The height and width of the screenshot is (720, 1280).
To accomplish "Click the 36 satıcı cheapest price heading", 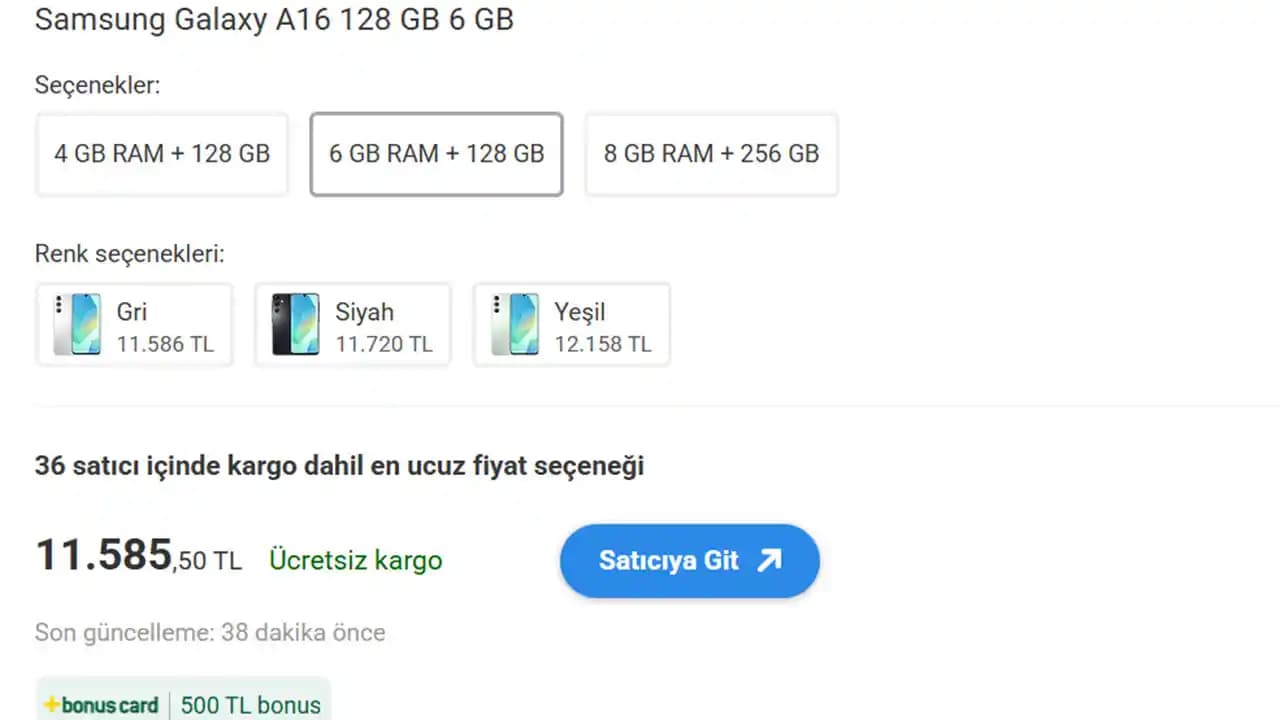I will (339, 466).
